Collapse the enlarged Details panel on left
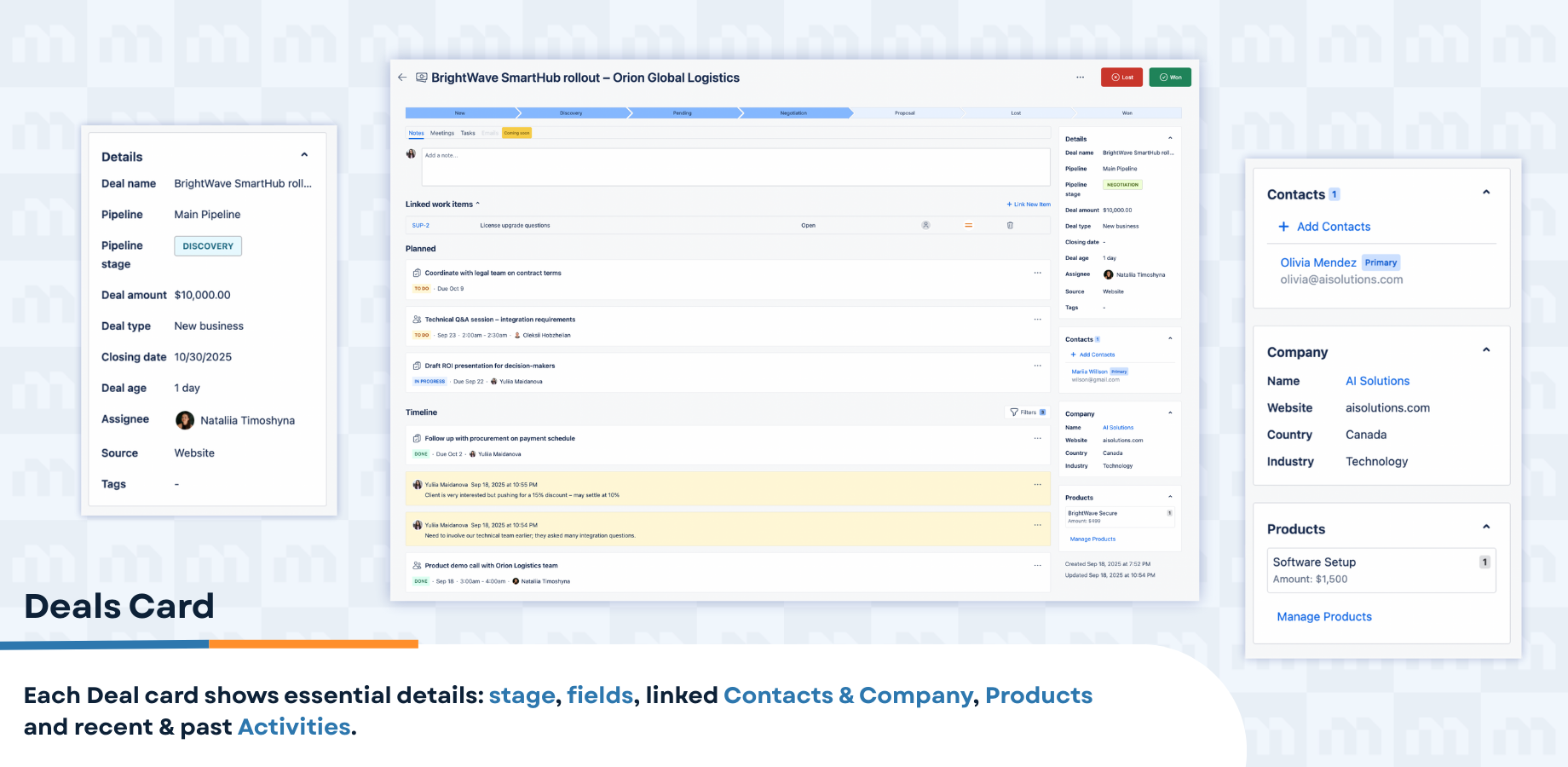This screenshot has height=767, width=1568. [304, 155]
